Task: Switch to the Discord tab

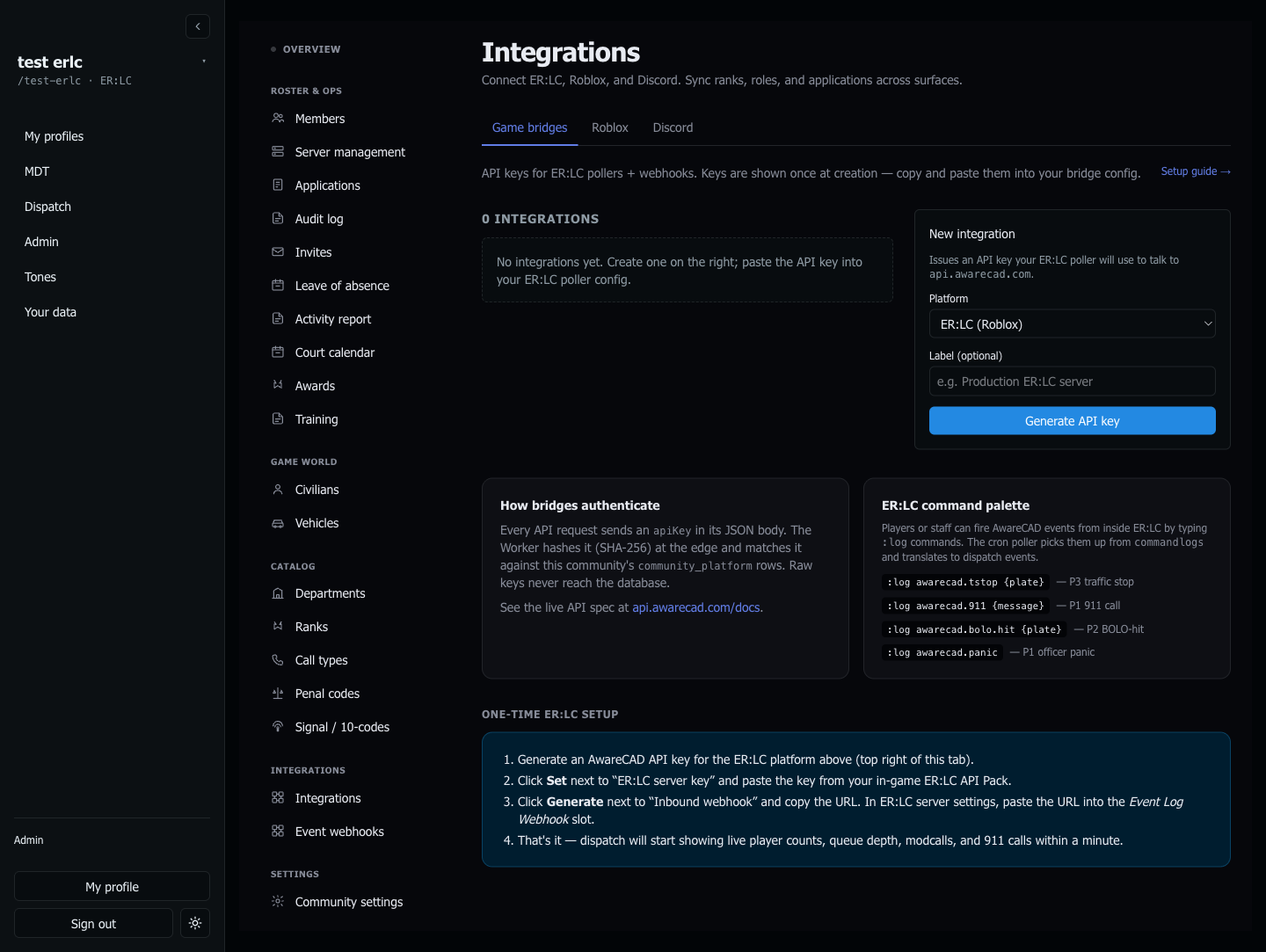Action: (673, 127)
